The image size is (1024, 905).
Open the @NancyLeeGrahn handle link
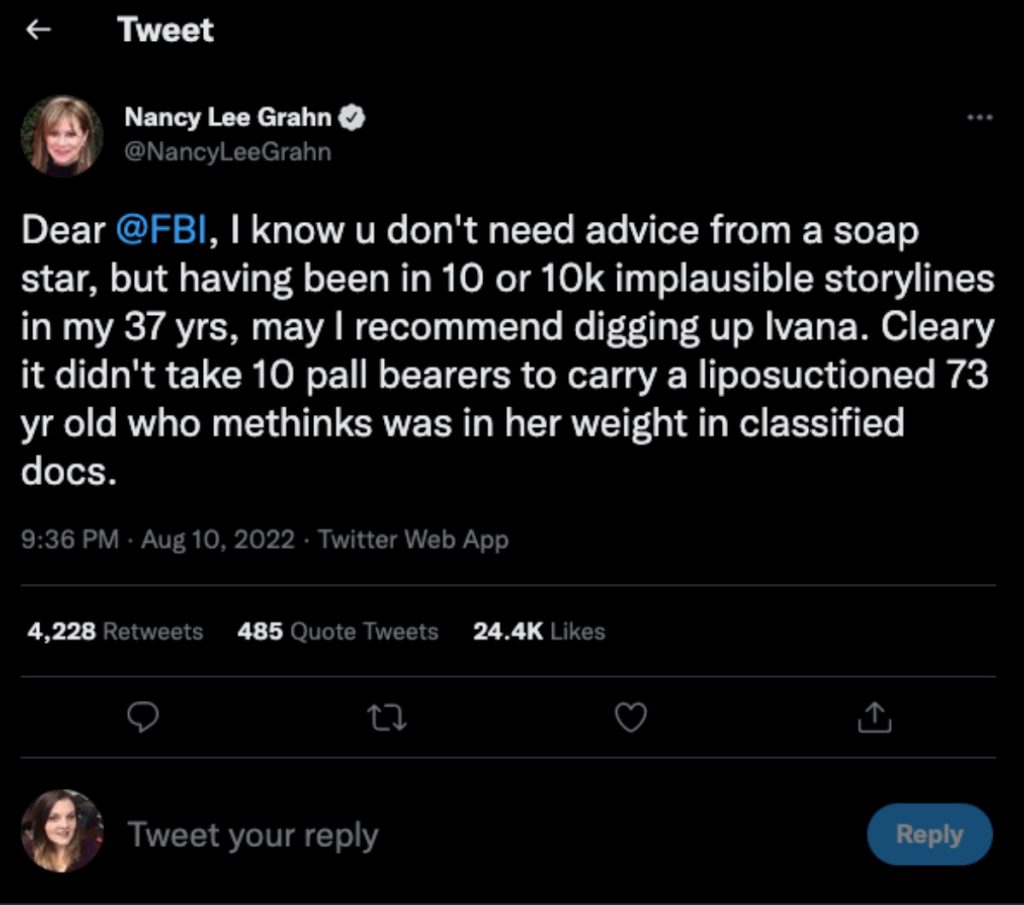point(227,152)
